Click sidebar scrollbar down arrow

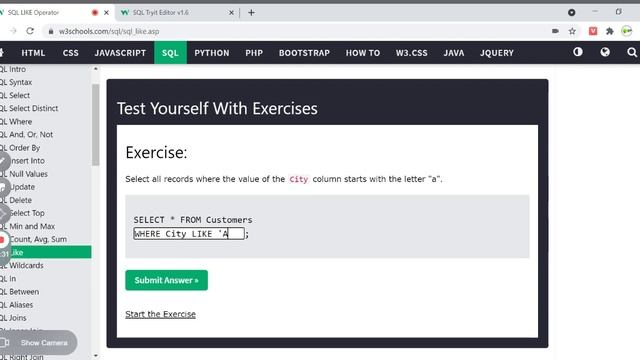96,356
